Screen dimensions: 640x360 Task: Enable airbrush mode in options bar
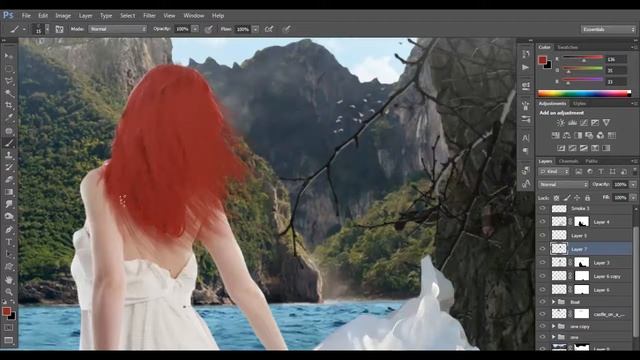tap(269, 29)
